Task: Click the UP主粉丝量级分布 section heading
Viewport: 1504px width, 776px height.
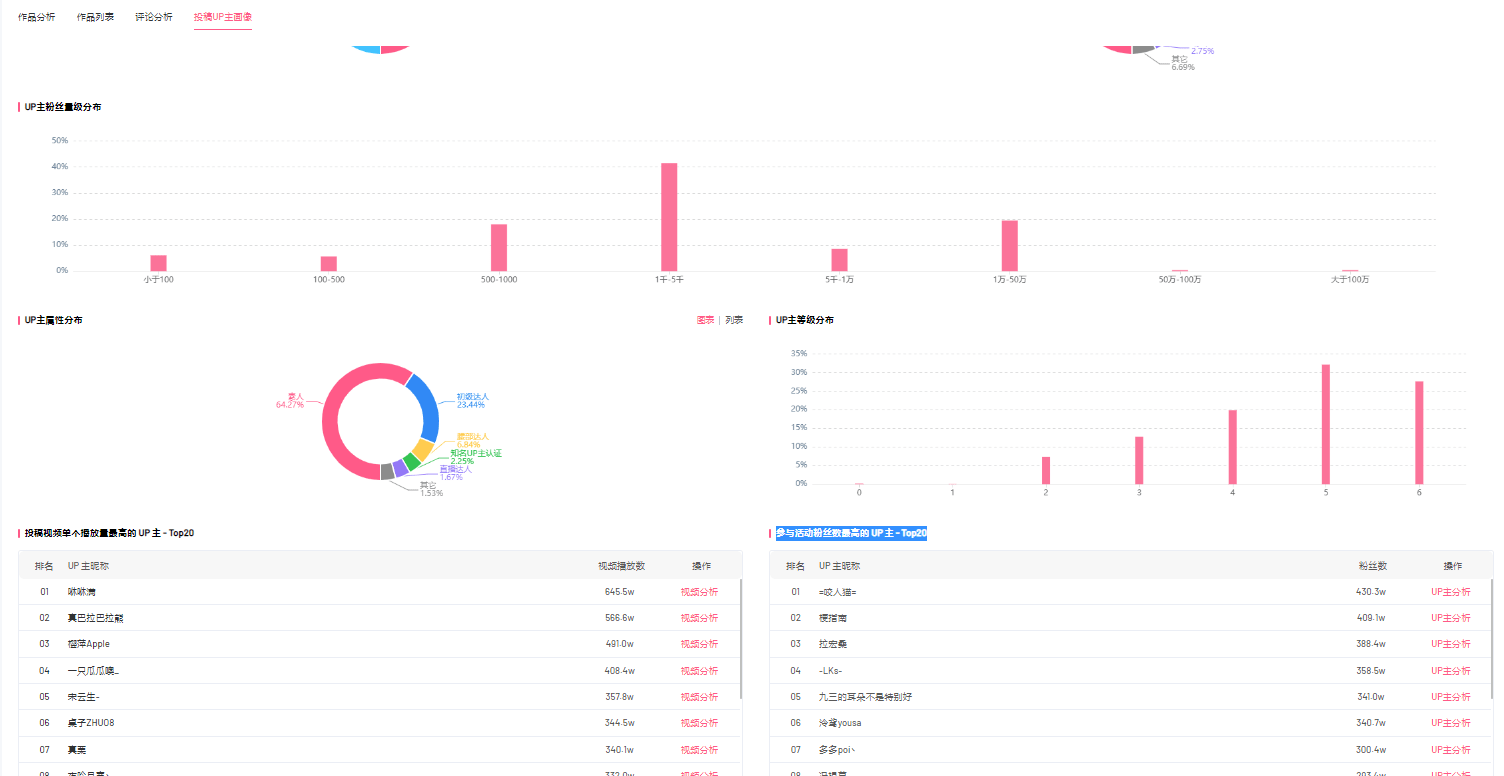Action: click(x=62, y=107)
